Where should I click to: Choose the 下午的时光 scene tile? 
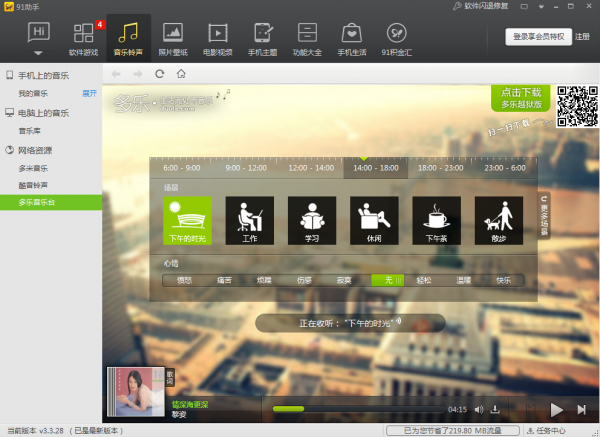pyautogui.click(x=188, y=220)
